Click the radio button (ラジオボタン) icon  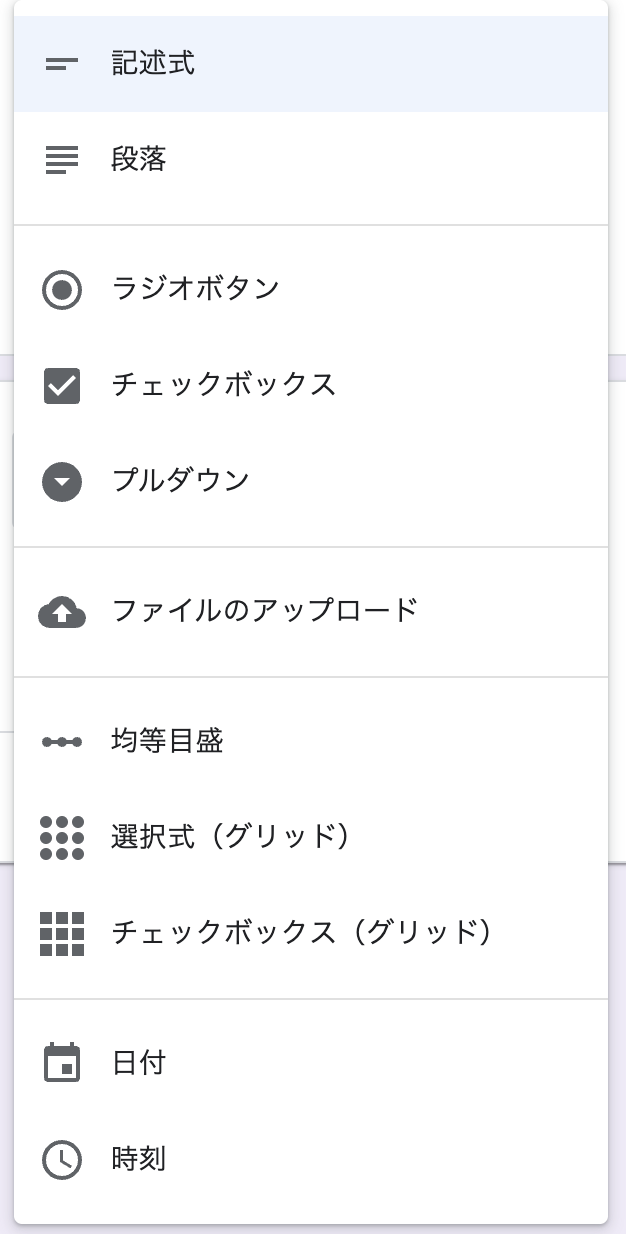point(61,290)
